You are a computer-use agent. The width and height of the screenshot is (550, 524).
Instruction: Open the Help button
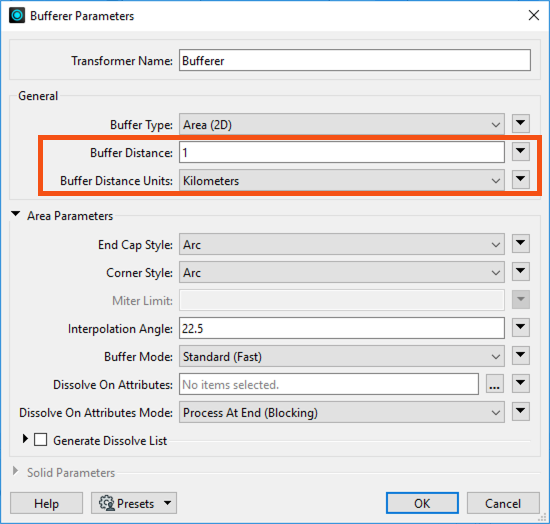tap(46, 503)
